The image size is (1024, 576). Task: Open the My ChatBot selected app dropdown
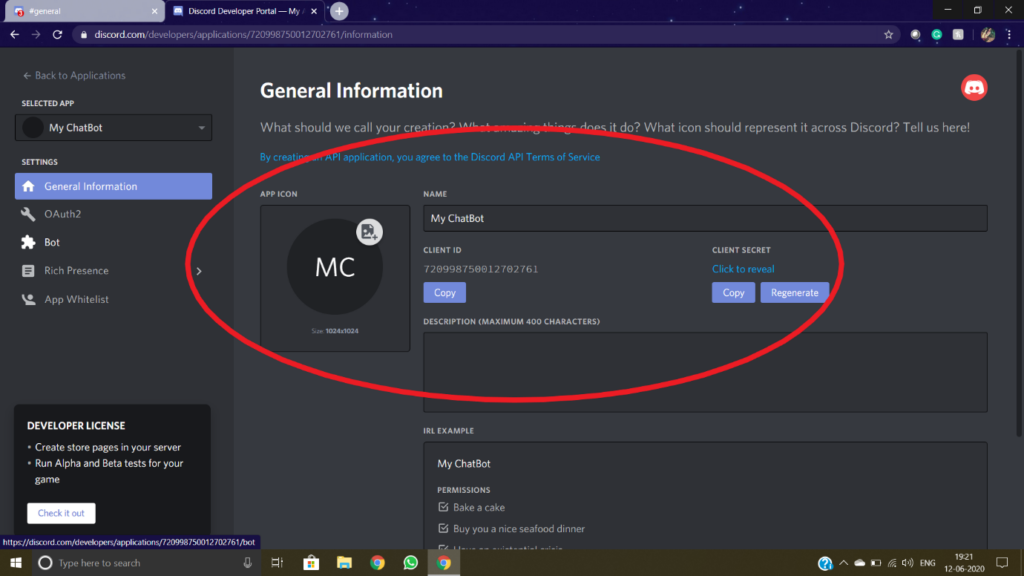pos(114,127)
